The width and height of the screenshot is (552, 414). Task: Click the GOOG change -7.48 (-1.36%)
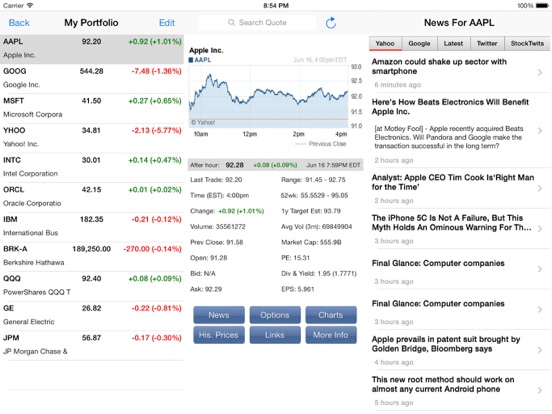[x=156, y=71]
